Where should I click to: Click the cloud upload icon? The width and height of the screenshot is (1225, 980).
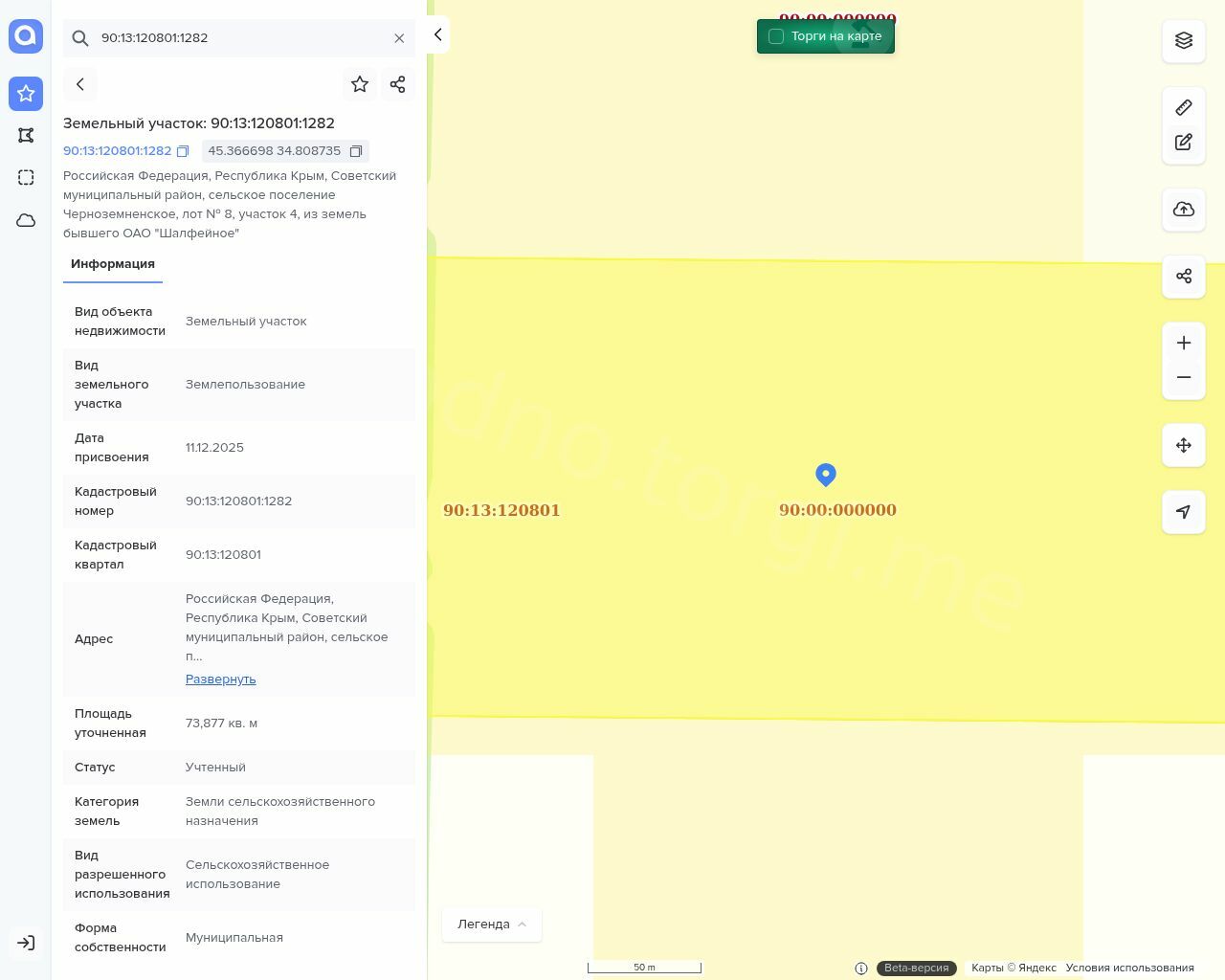pos(1184,210)
